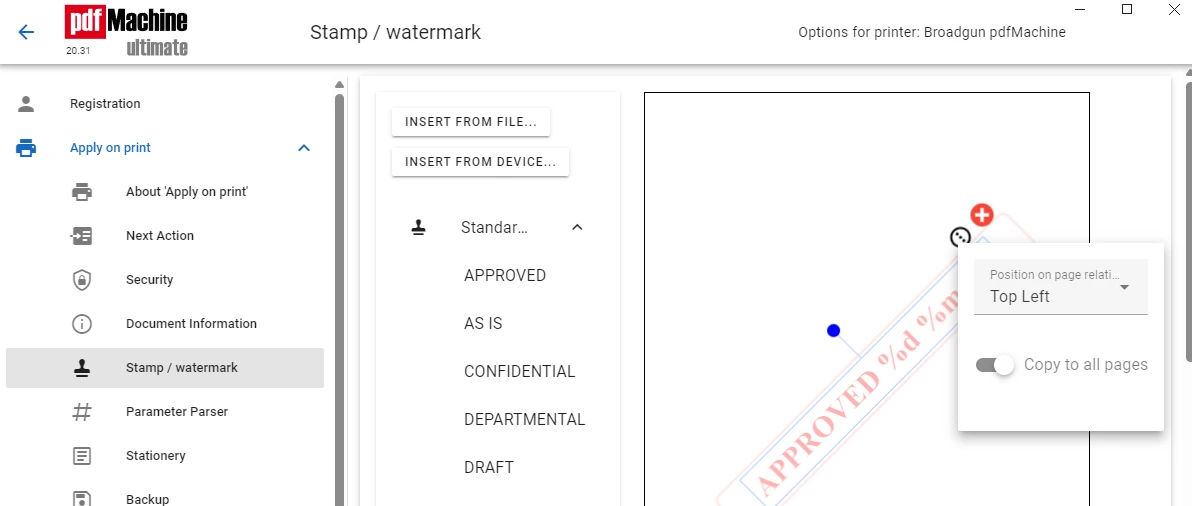1192x506 pixels.
Task: Click the blue rotation handle dot
Action: coord(833,330)
